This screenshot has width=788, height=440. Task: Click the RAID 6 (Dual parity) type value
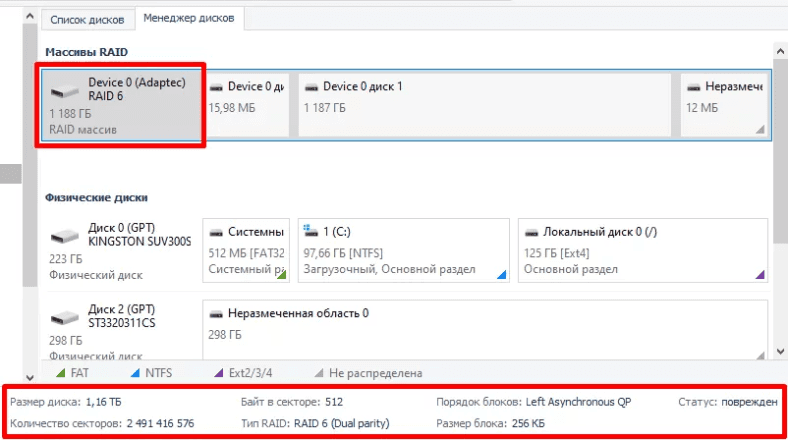pos(342,423)
